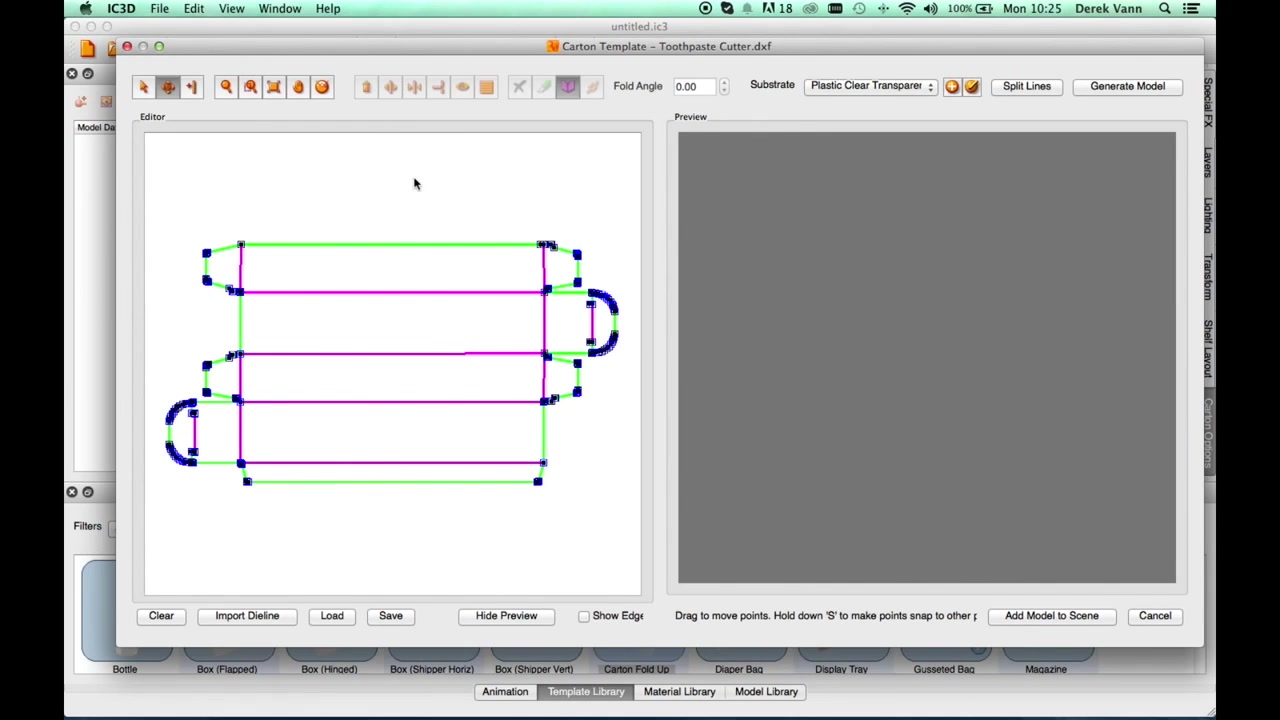Add Model to Scene
Image resolution: width=1280 pixels, height=720 pixels.
pos(1051,616)
